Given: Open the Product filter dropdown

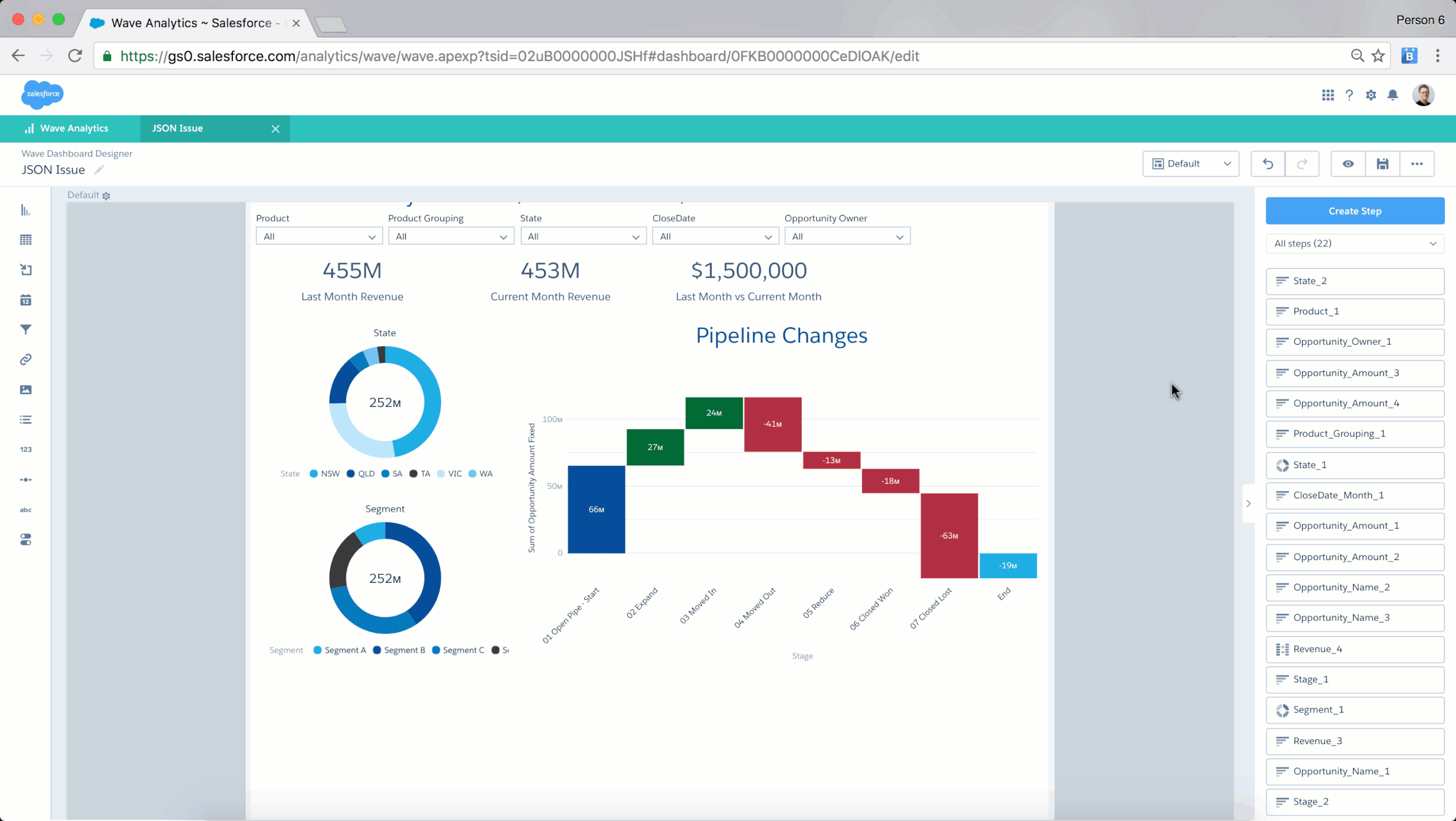Looking at the screenshot, I should (319, 236).
